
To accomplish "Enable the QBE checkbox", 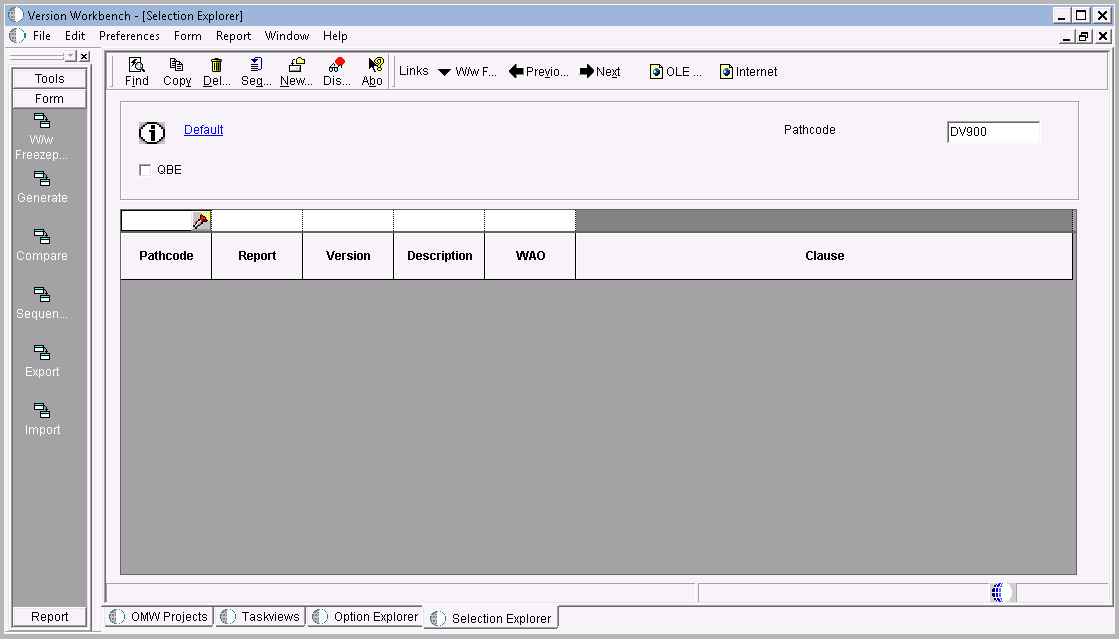I will tap(145, 170).
